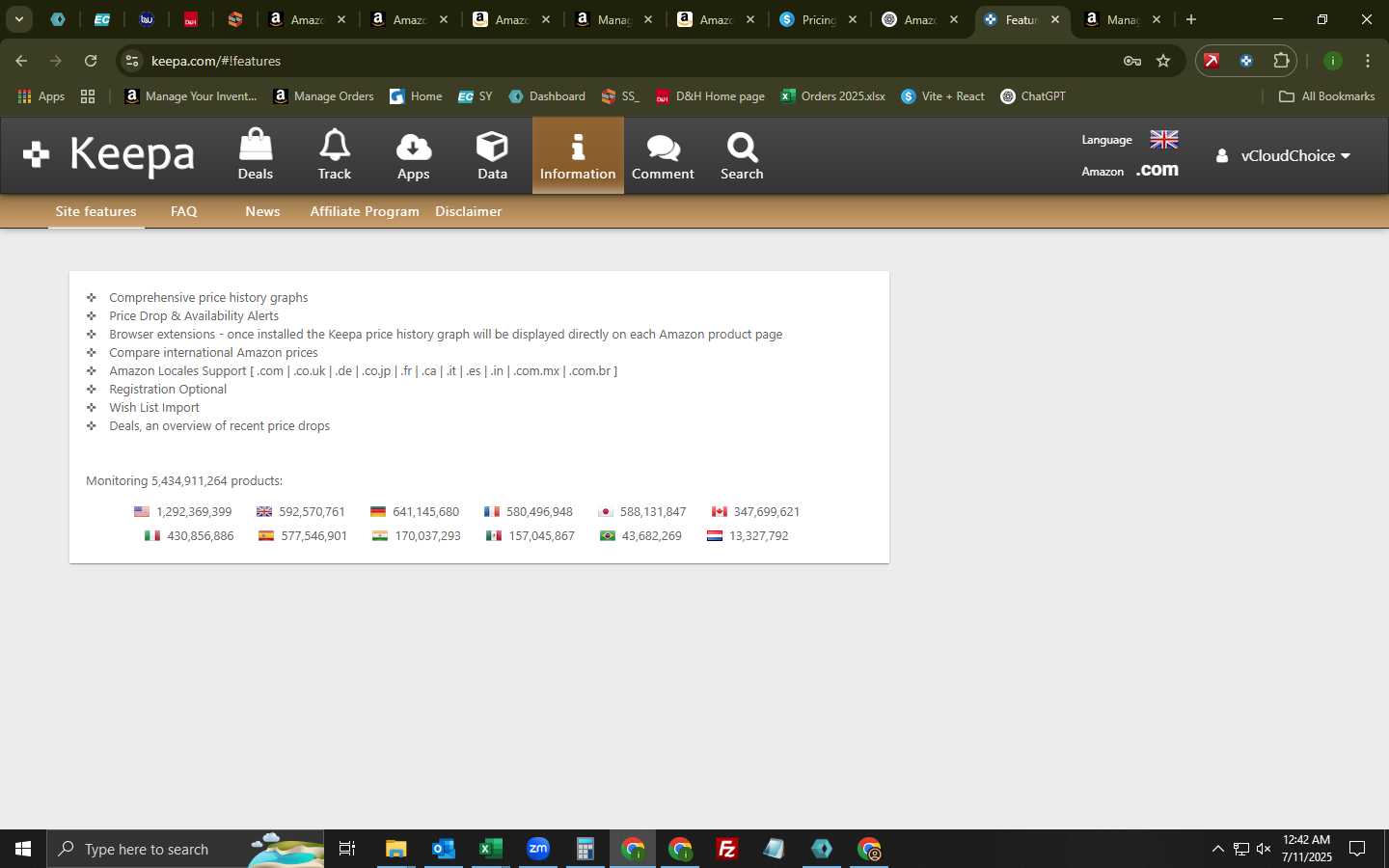Click 'Comprehensive price history graphs' text
Viewport: 1389px width, 868px height.
pos(208,297)
